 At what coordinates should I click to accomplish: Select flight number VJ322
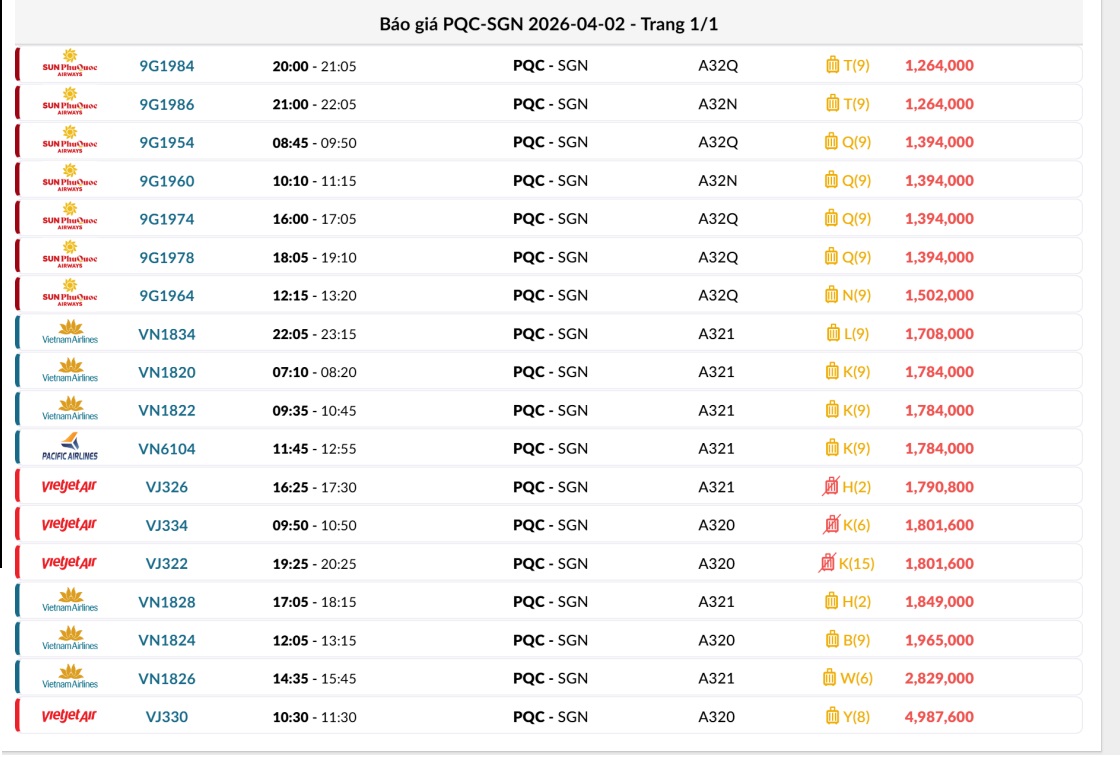point(167,563)
